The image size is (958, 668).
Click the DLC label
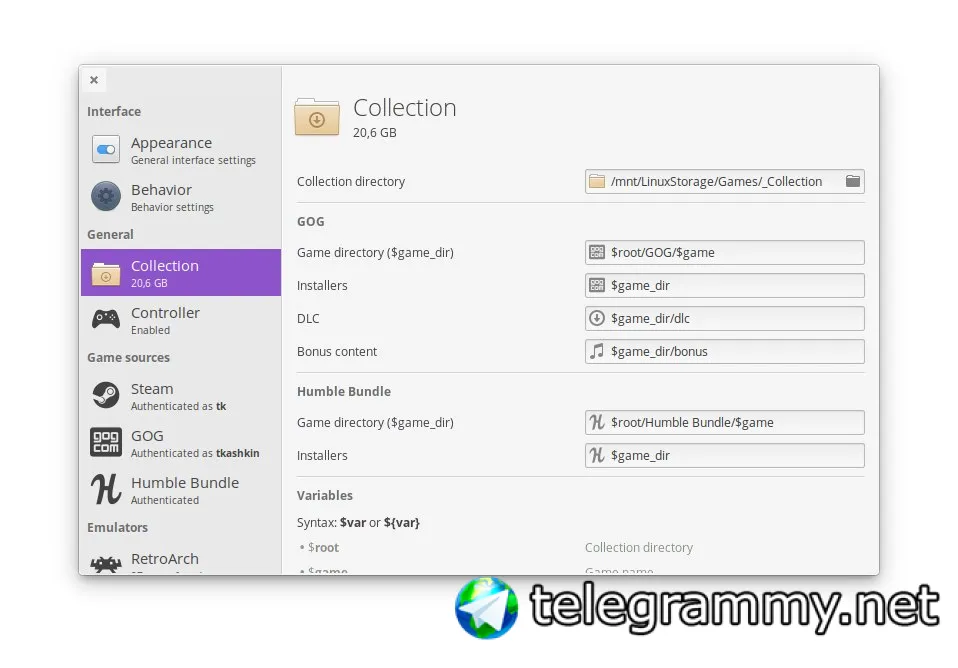coord(308,318)
